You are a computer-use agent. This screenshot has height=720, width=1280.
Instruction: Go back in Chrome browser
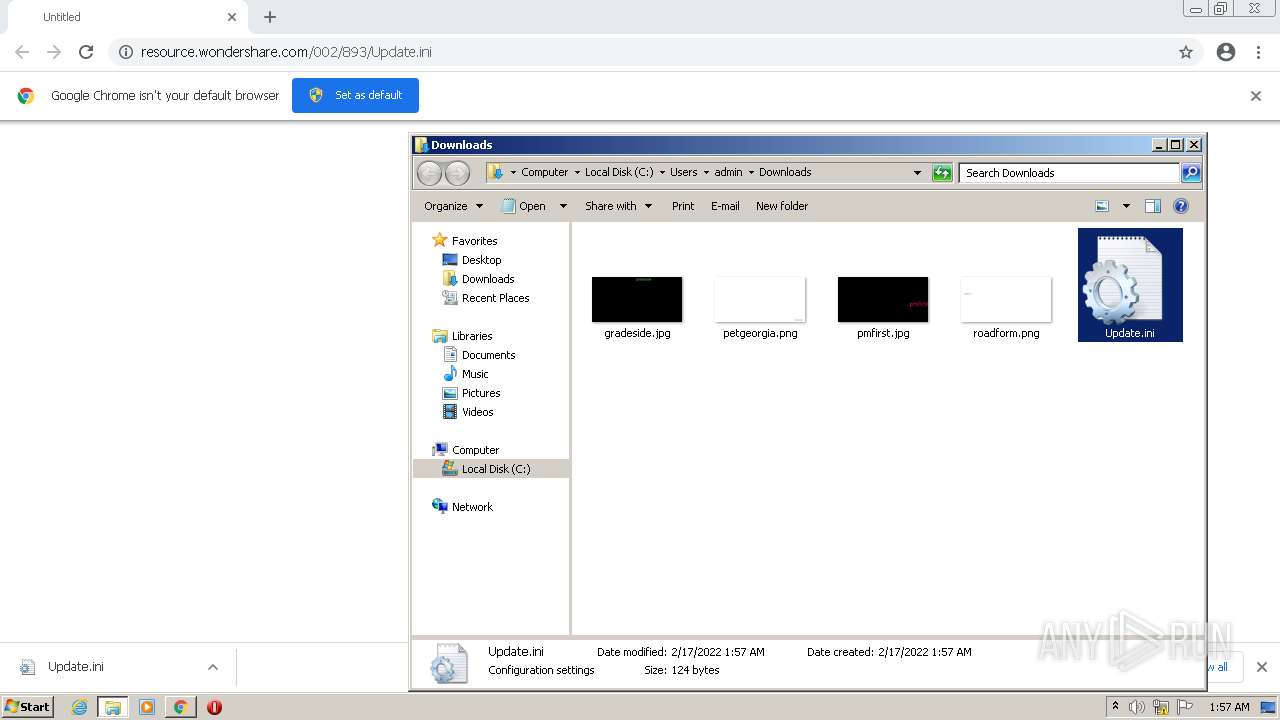[22, 52]
